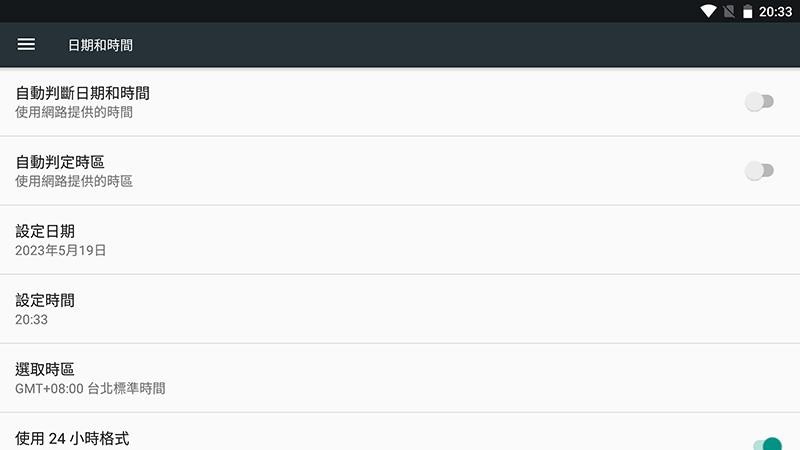The image size is (800, 450).
Task: Tap the 2023年5月19日 date value
Action: [61, 250]
